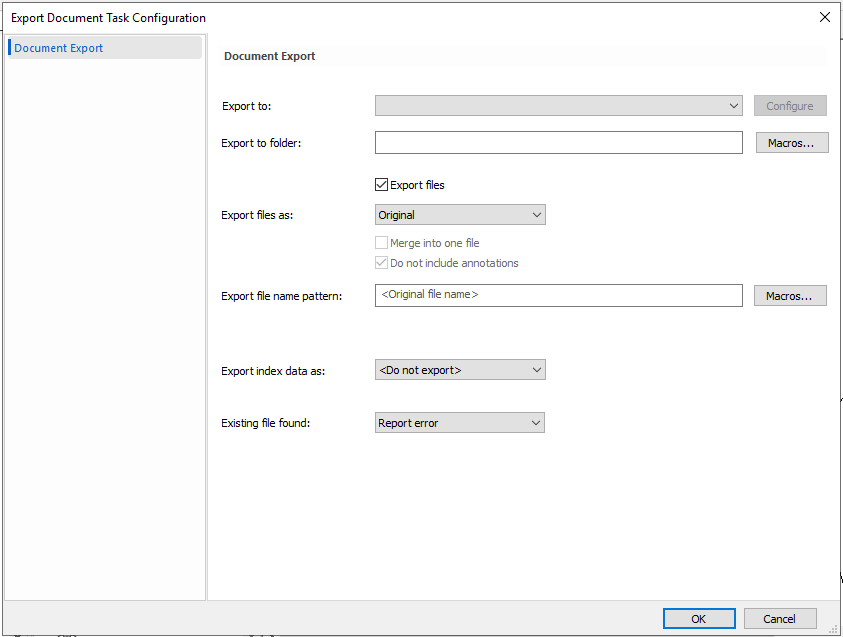This screenshot has width=843, height=637.
Task: Click the dialog resize grip icon
Action: click(x=834, y=629)
